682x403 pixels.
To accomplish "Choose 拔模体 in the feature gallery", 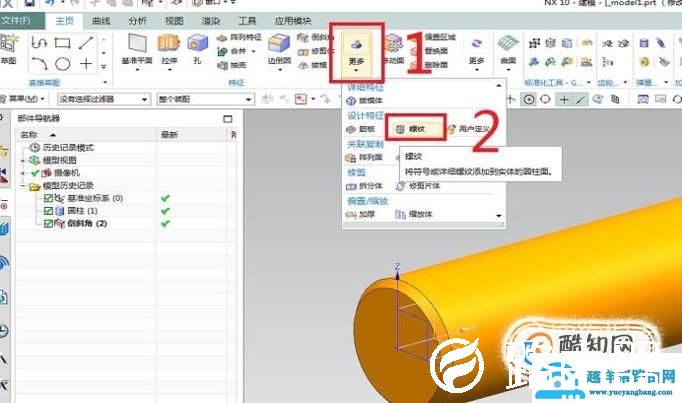I will point(364,101).
